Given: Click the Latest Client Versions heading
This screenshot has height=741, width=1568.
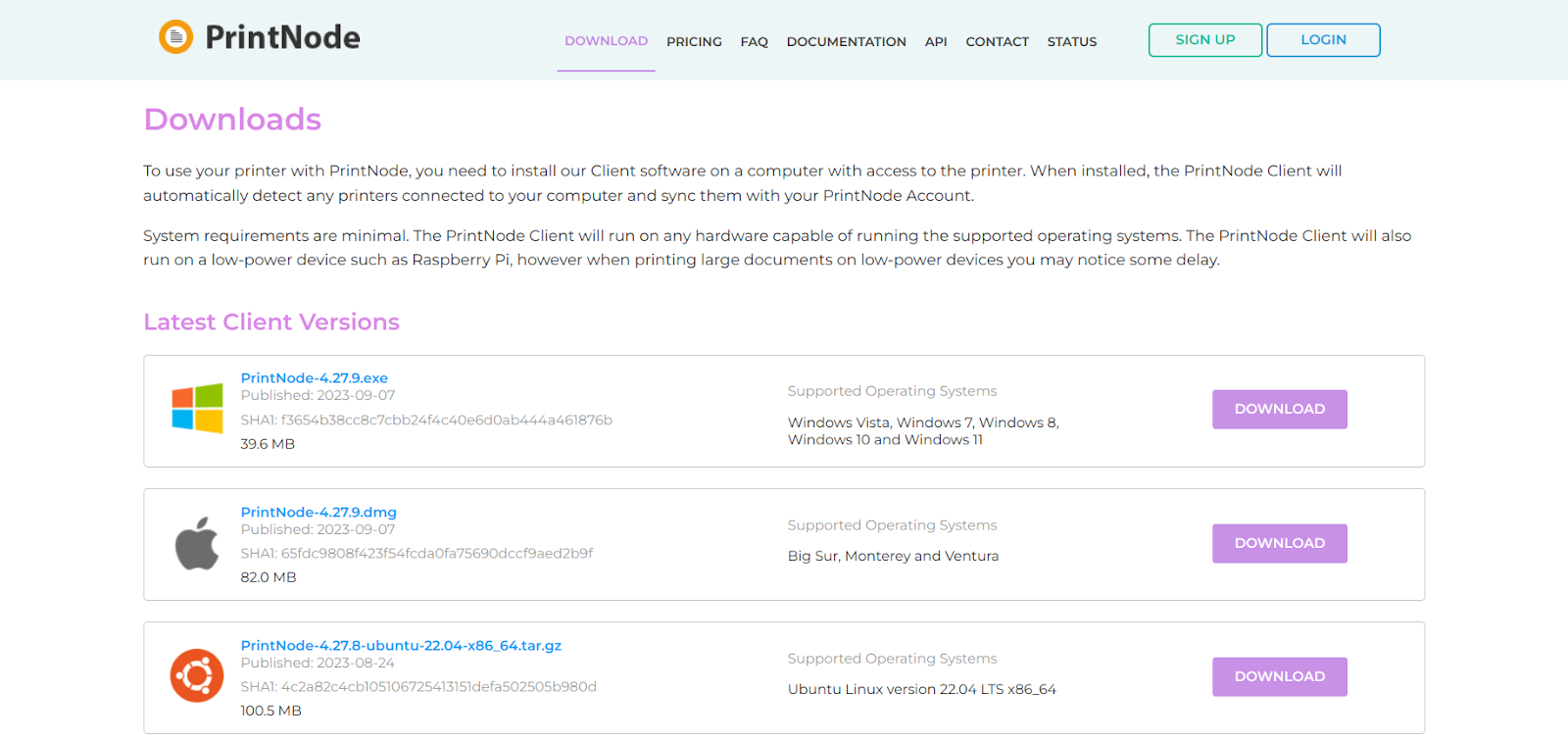Looking at the screenshot, I should [271, 322].
